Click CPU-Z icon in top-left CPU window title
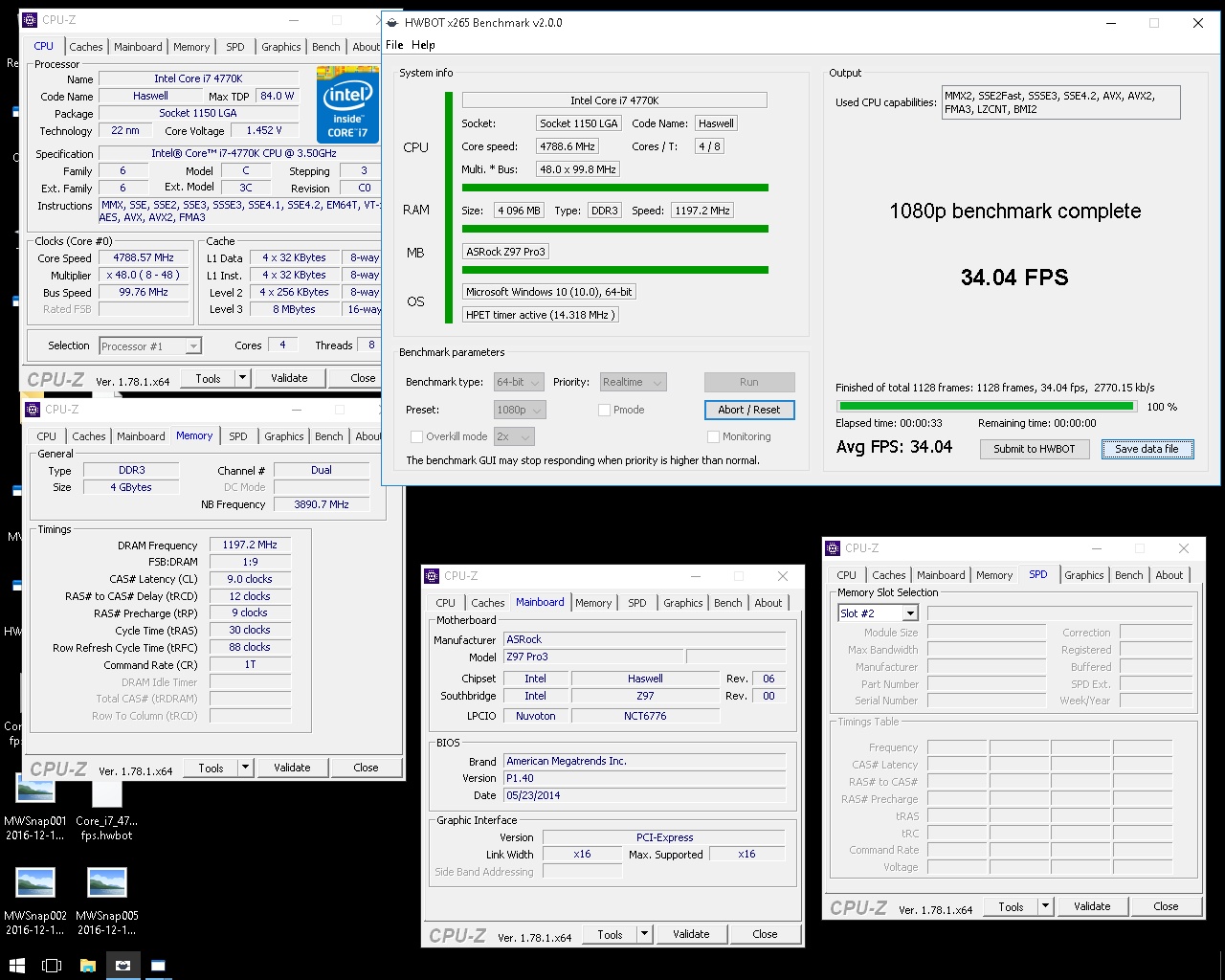This screenshot has width=1225, height=980. tap(32, 19)
